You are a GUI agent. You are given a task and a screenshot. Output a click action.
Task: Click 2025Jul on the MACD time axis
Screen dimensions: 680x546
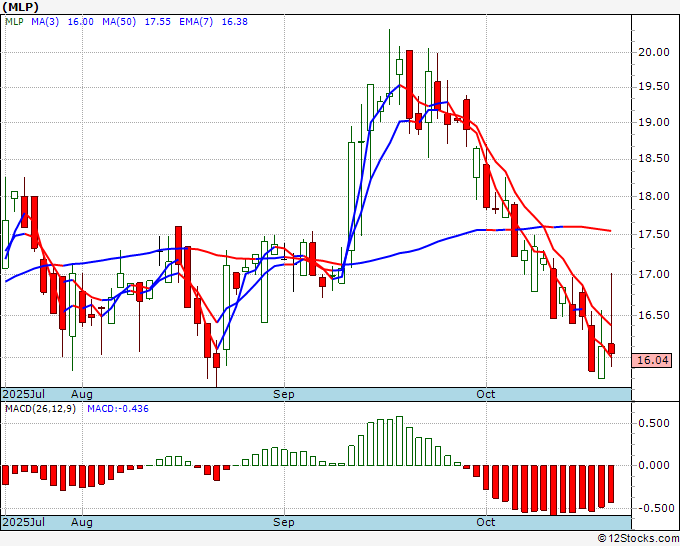[x=23, y=522]
